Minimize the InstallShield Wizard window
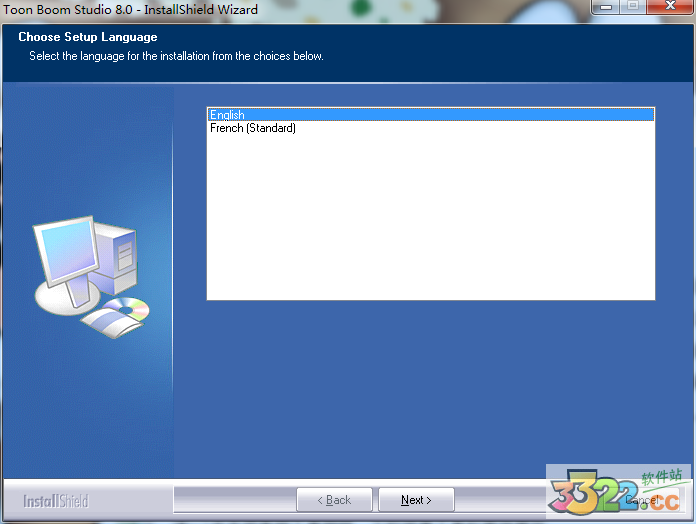696x524 pixels. click(x=606, y=7)
